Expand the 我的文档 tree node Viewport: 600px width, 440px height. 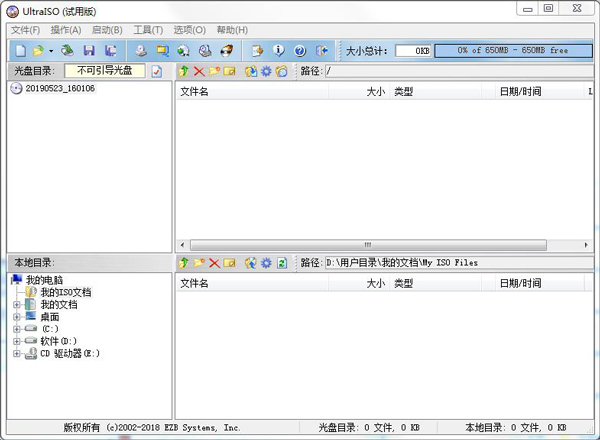(16, 305)
